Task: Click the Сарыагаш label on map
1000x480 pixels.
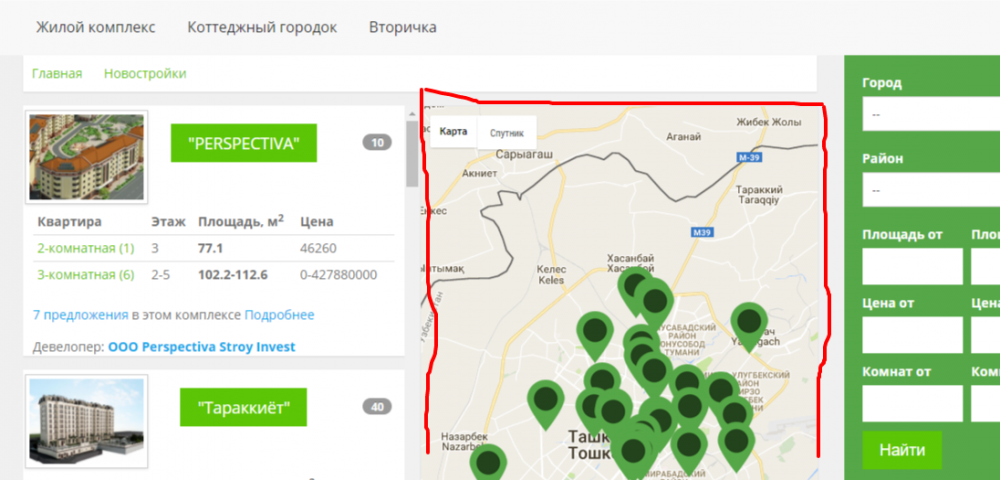Action: tap(524, 154)
